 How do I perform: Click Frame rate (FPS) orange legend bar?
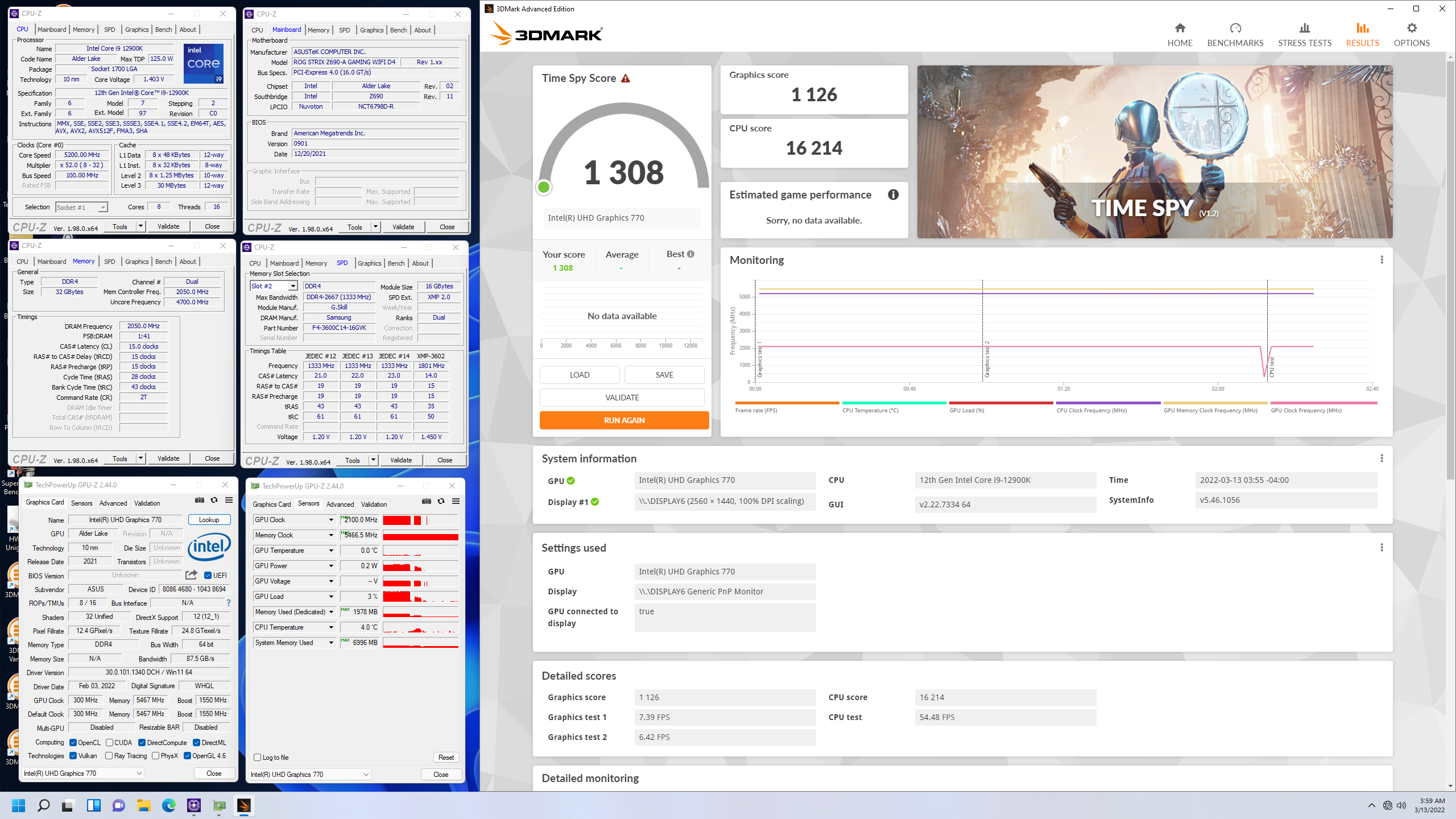coord(787,403)
